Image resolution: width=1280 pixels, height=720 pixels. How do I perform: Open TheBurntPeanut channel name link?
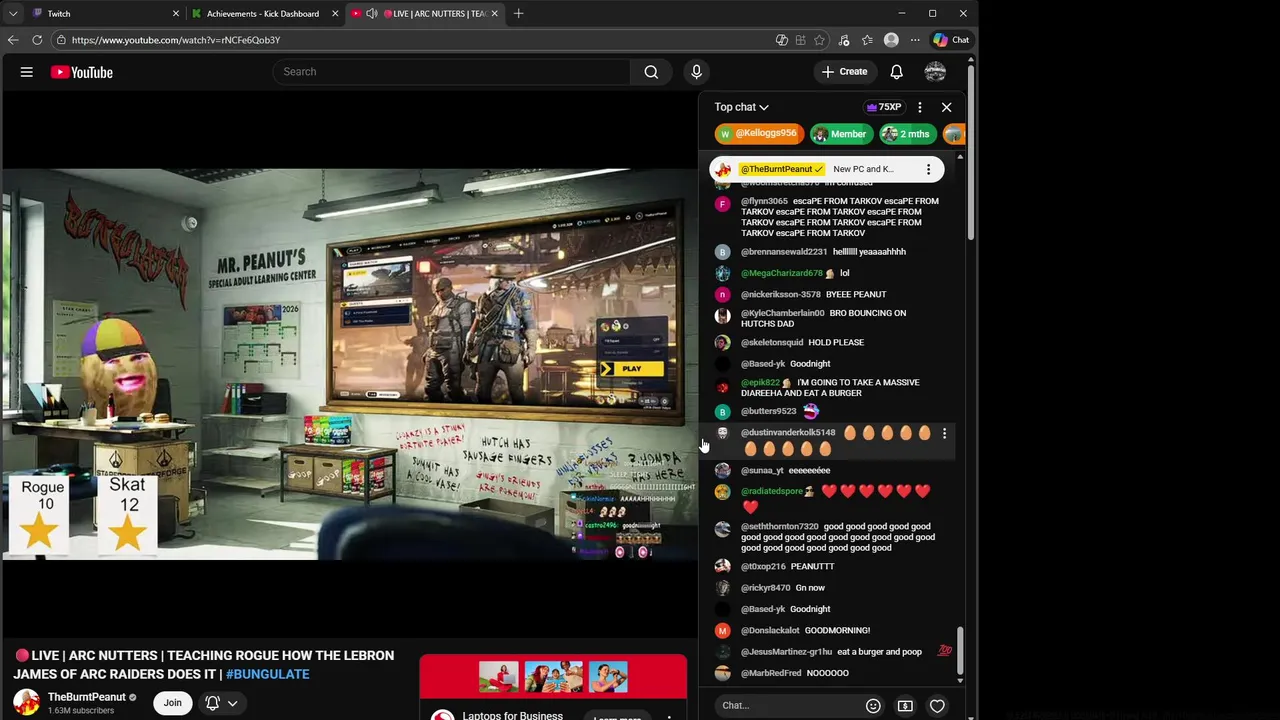87,697
